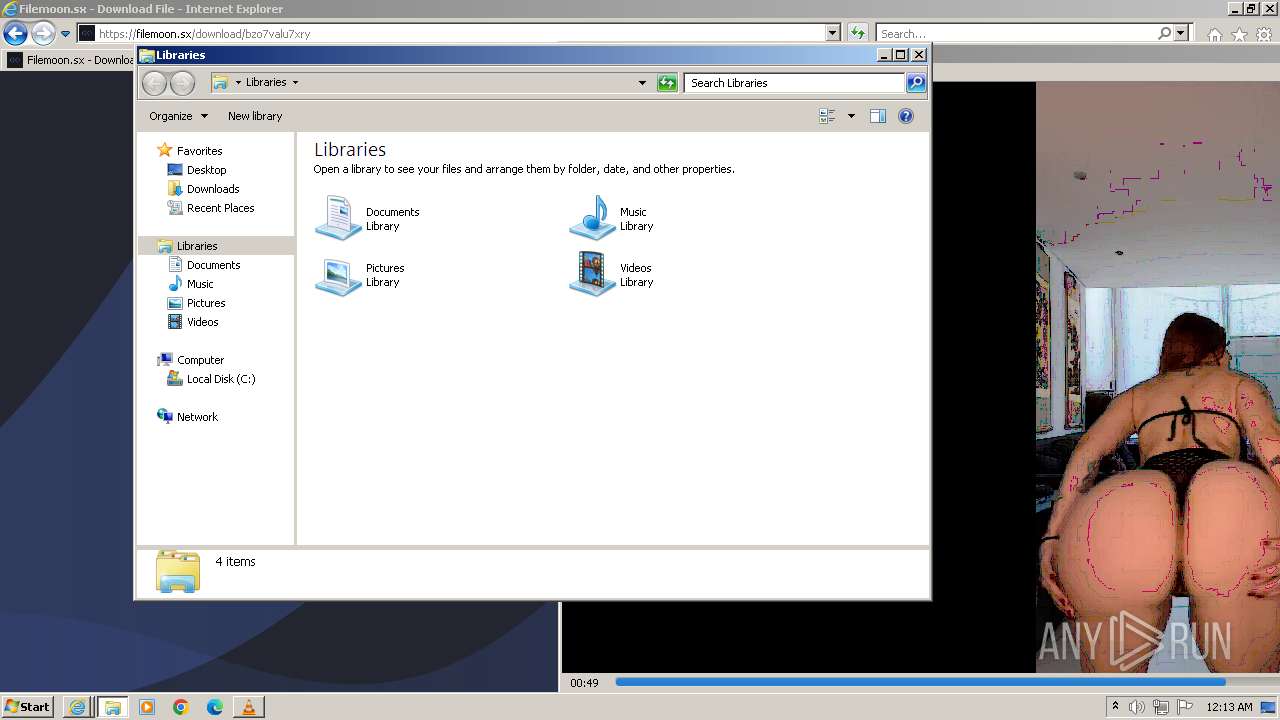Open Videos in the navigation tree
The height and width of the screenshot is (720, 1280).
pos(202,322)
